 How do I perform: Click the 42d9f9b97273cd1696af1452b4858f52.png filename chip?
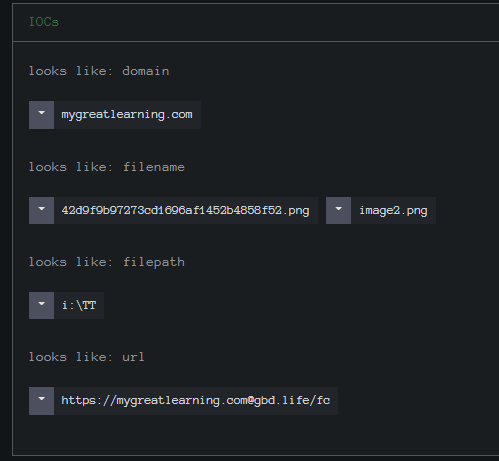[x=186, y=210]
